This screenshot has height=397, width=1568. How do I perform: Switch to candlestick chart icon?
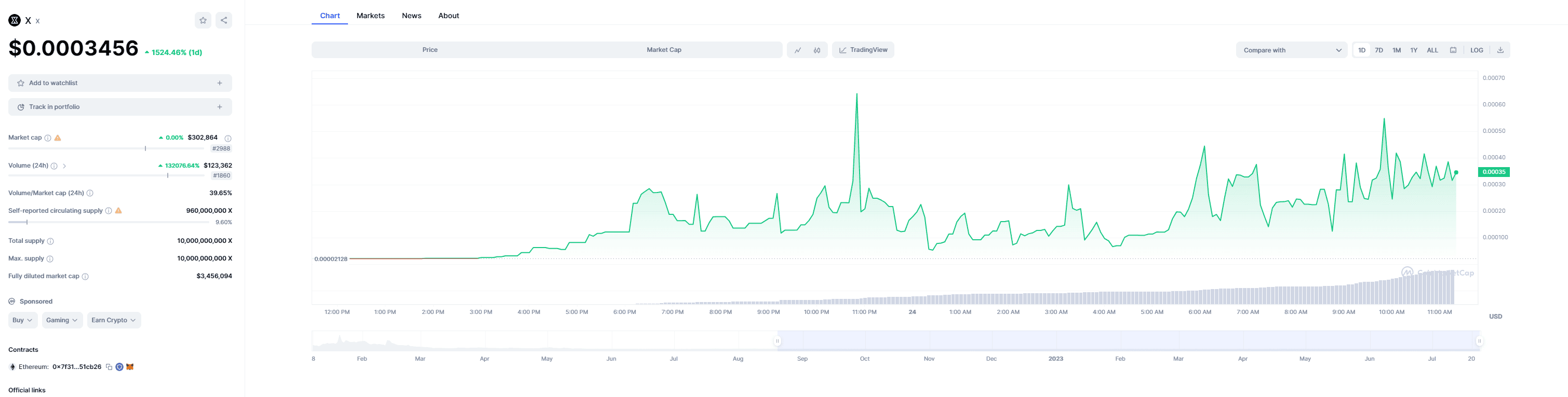pyautogui.click(x=817, y=50)
